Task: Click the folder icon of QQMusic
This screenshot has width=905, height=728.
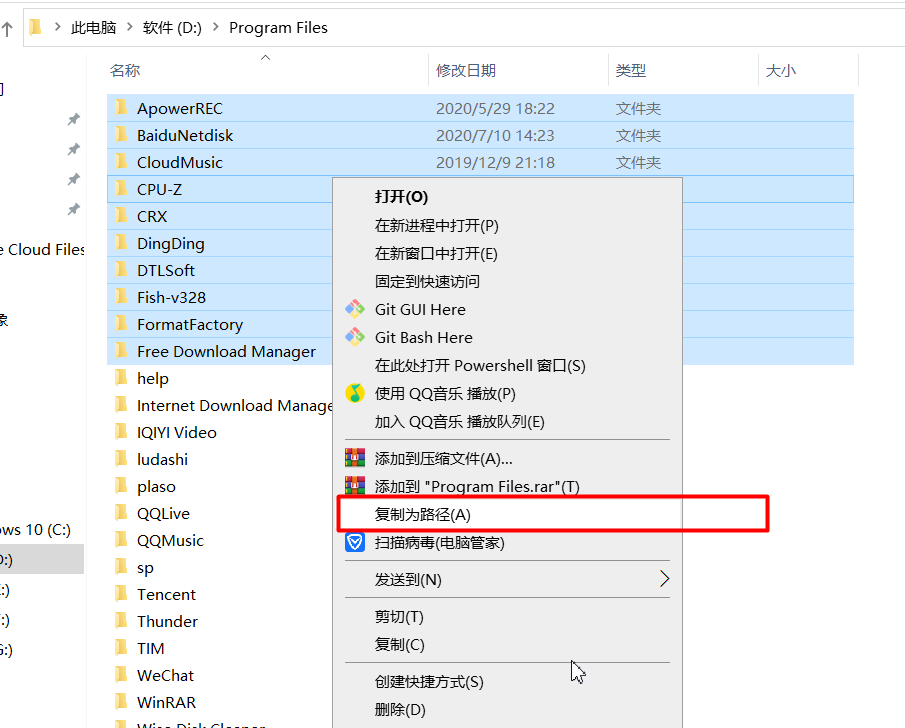Action: (121, 539)
